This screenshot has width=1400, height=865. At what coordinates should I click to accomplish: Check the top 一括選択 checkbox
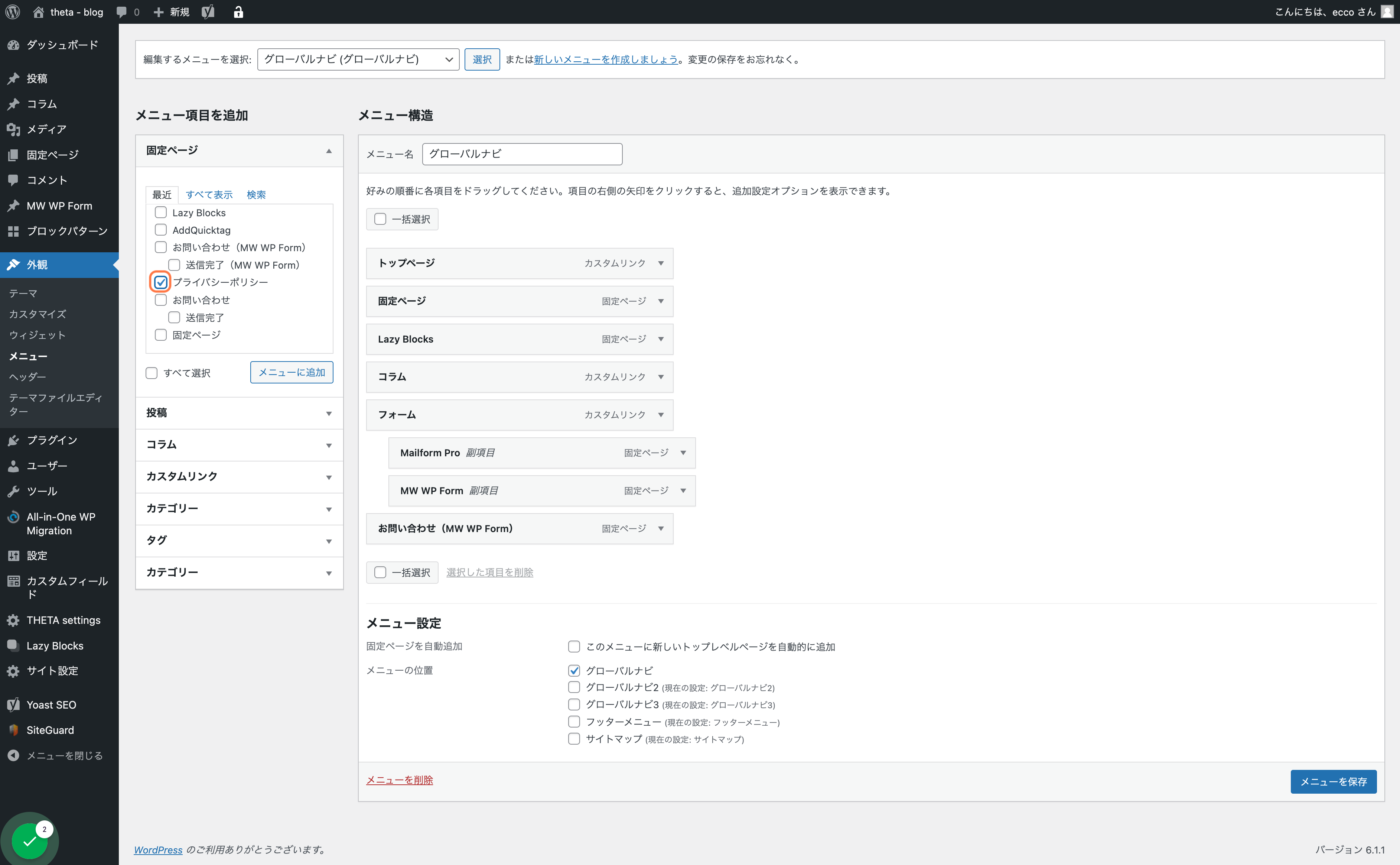380,219
